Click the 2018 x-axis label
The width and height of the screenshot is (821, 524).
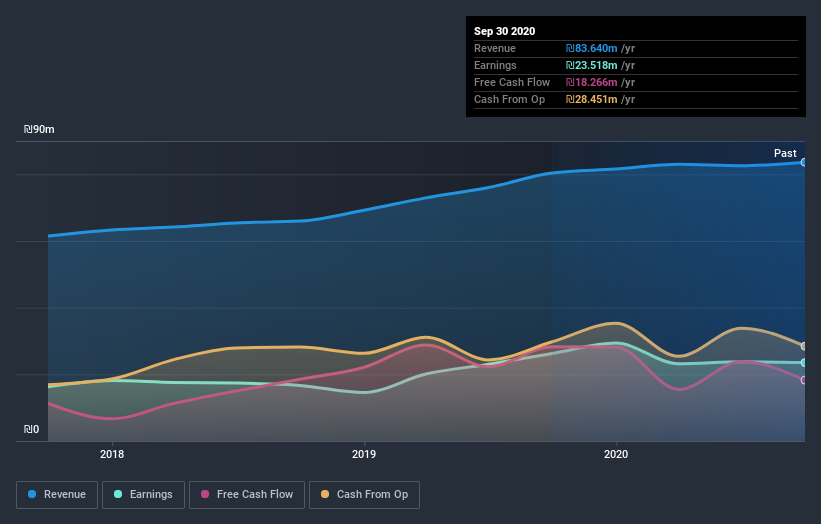click(112, 454)
